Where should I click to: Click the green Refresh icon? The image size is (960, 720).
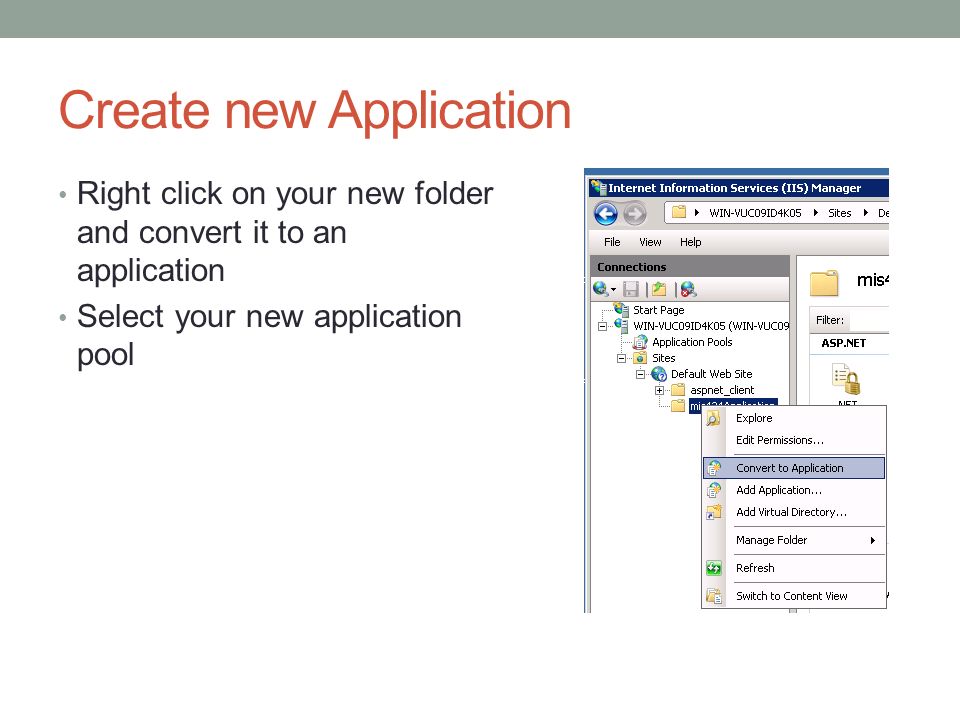[714, 568]
